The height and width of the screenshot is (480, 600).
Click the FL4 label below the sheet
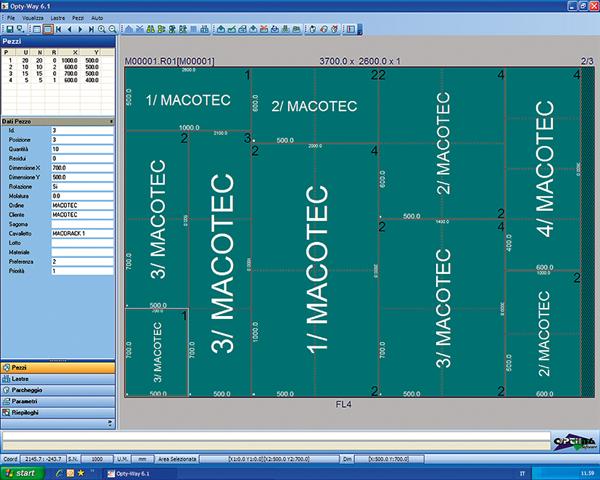point(344,404)
